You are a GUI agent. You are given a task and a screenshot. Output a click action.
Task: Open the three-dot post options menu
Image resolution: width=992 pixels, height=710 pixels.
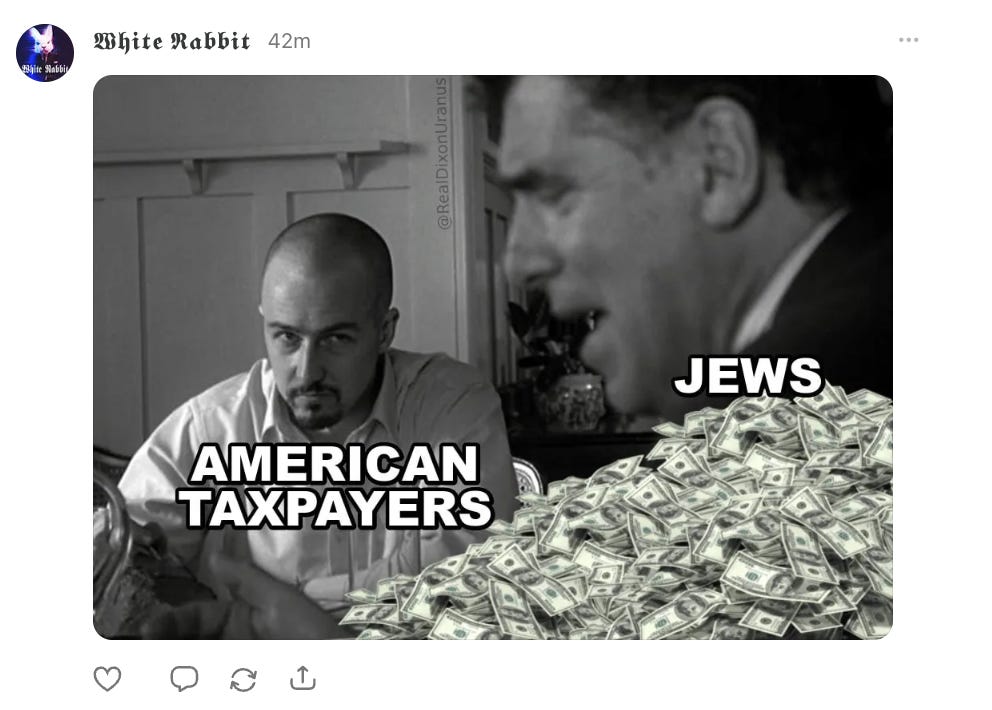coord(908,40)
